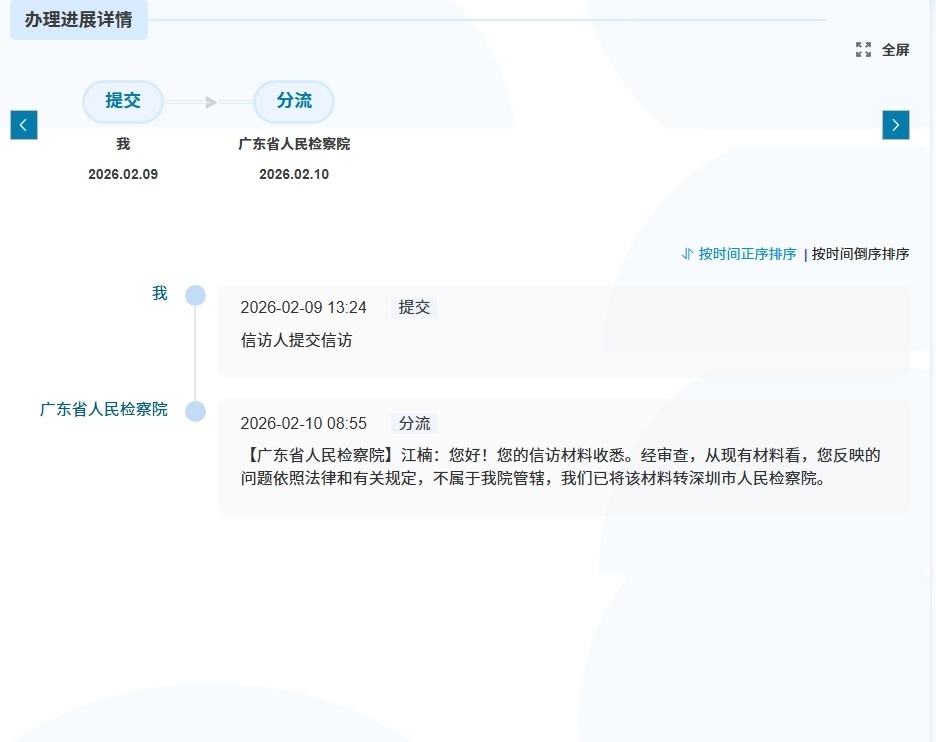The image size is (936, 742).
Task: Click timestamp 2026-02-09 13:24
Action: click(303, 307)
